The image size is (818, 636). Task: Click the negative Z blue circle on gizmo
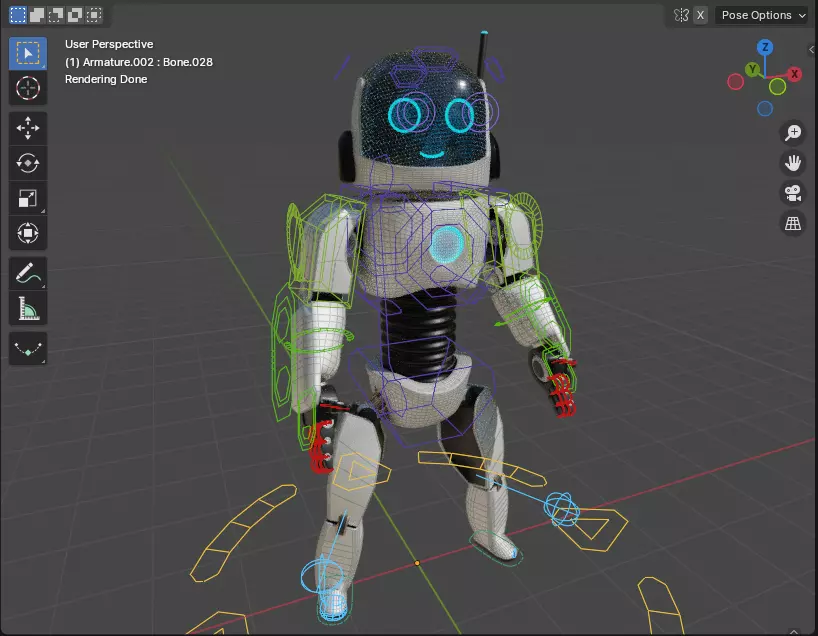click(765, 109)
